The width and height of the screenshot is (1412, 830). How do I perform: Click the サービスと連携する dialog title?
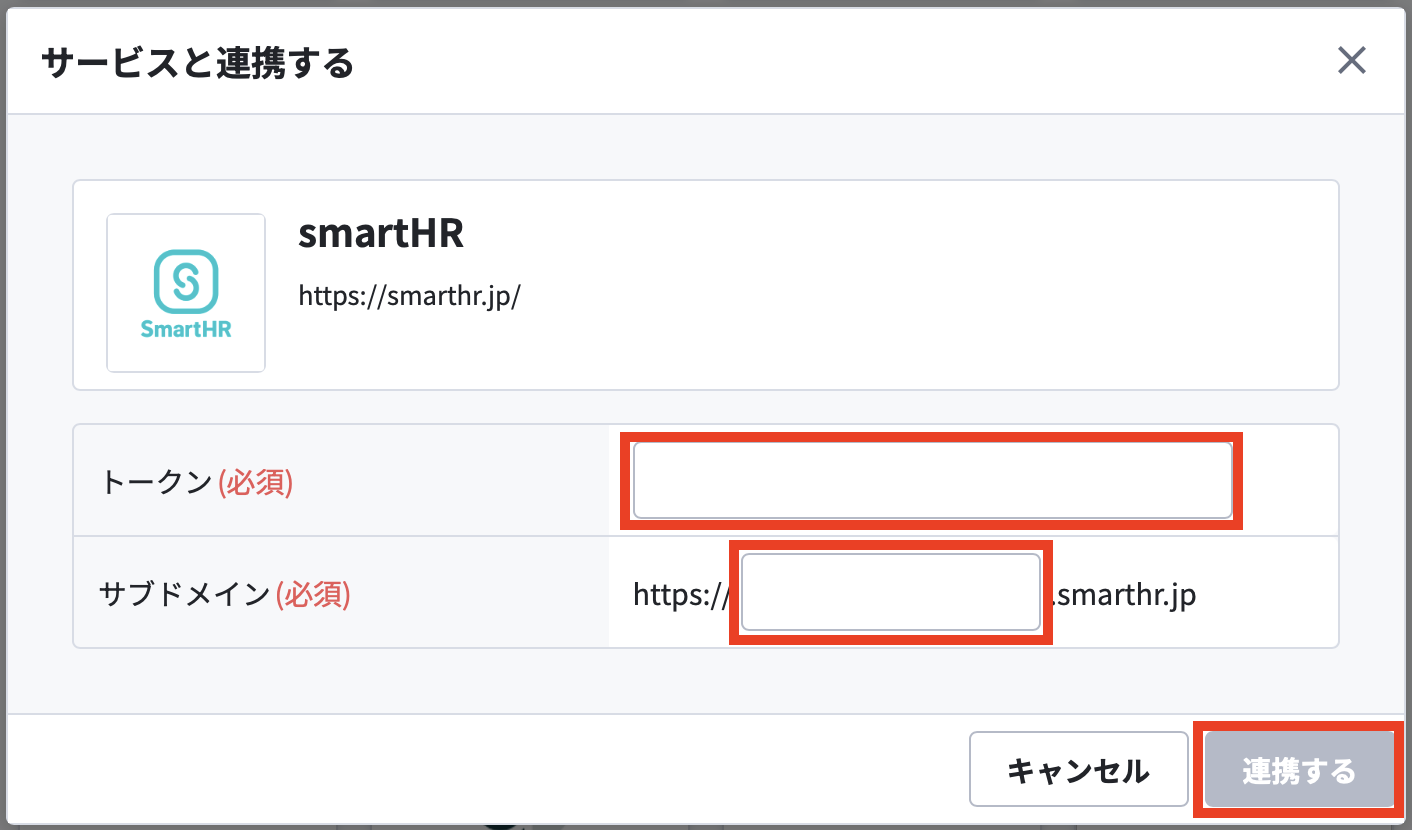click(197, 64)
